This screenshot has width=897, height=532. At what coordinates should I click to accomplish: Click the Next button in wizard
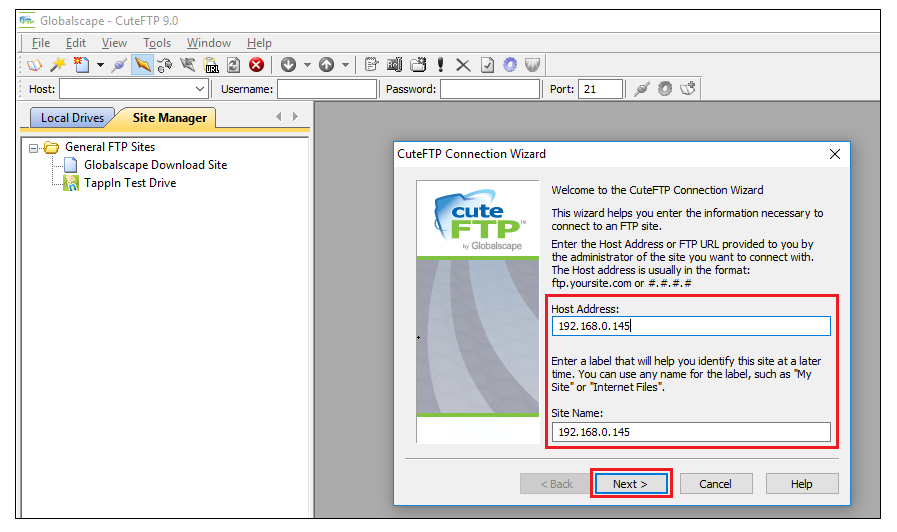tap(630, 484)
